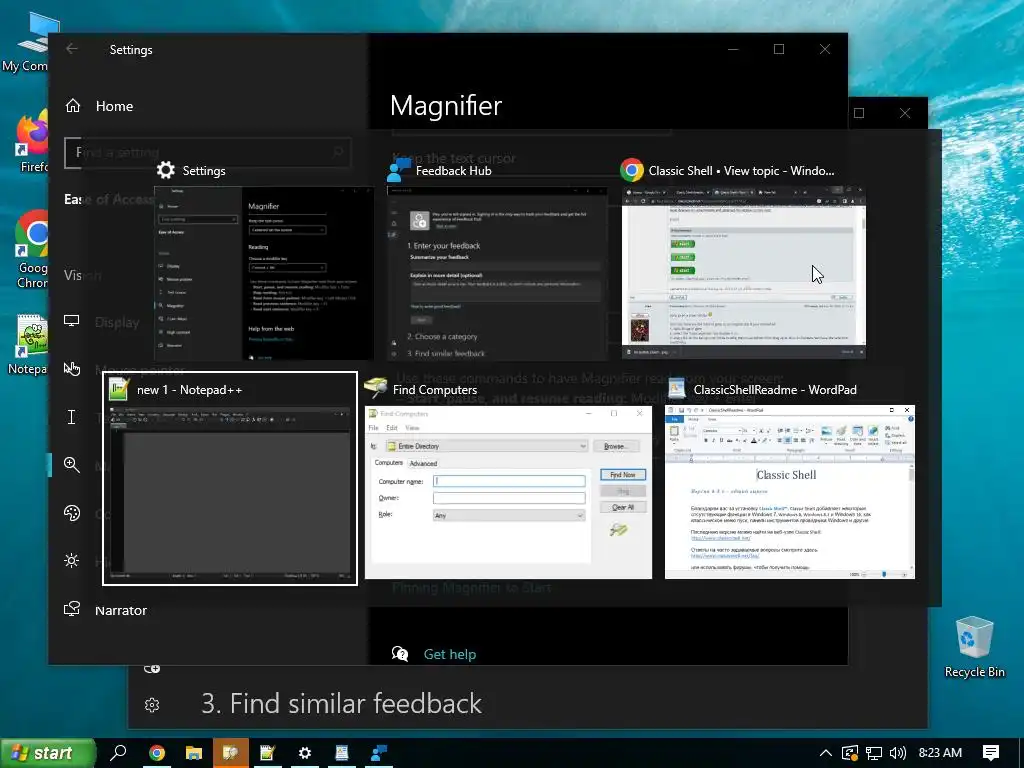Switch to the Find Computers window thumbnail
The image size is (1024, 768).
(508, 492)
